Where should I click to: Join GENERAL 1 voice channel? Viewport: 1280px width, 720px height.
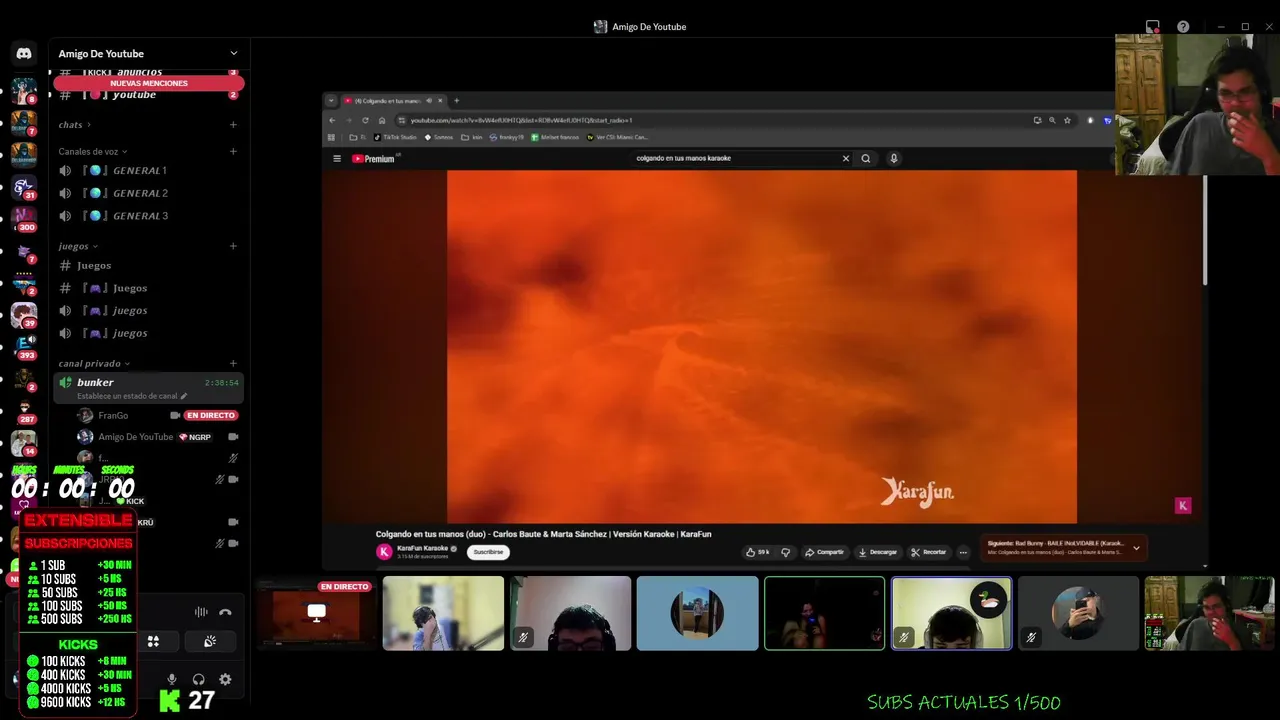[148, 171]
